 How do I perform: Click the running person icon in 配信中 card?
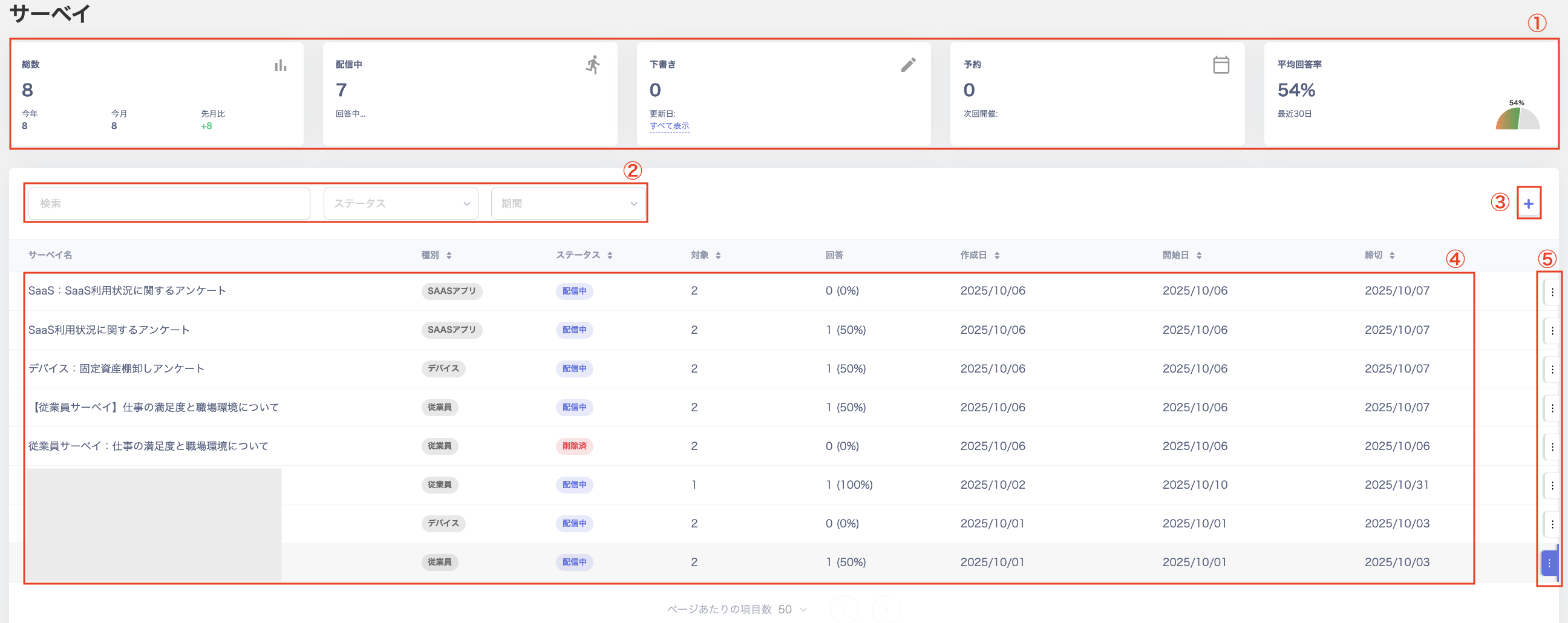pos(593,65)
